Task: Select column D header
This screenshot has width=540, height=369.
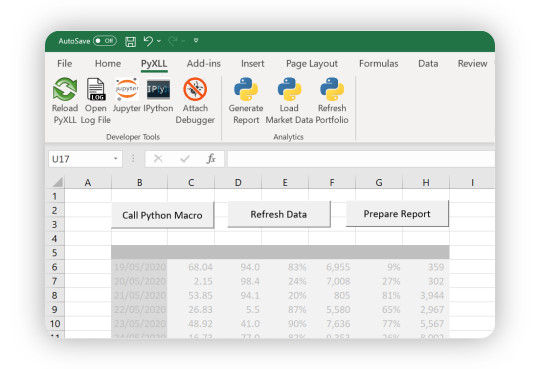Action: (x=238, y=182)
